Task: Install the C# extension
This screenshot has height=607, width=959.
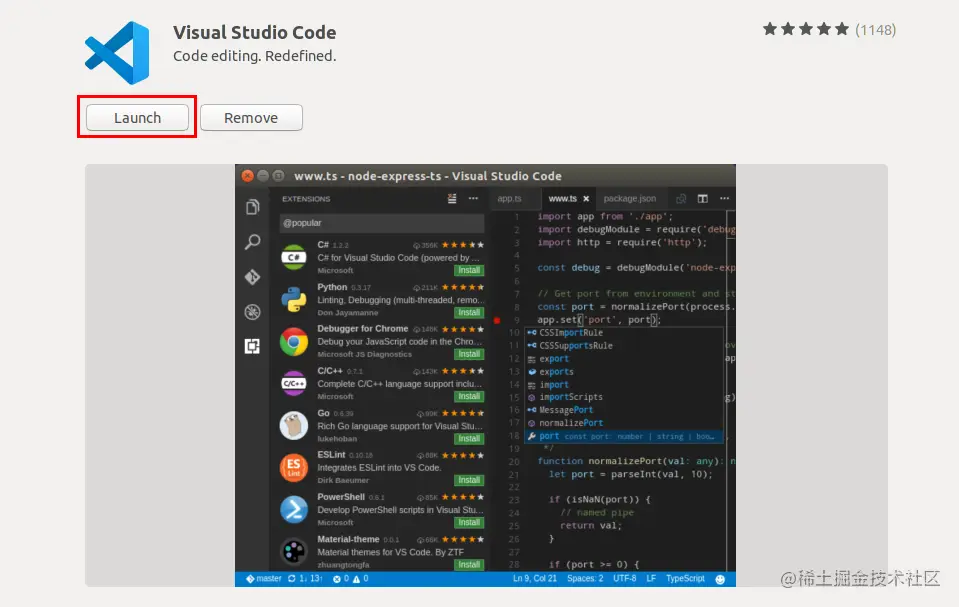Action: point(469,270)
